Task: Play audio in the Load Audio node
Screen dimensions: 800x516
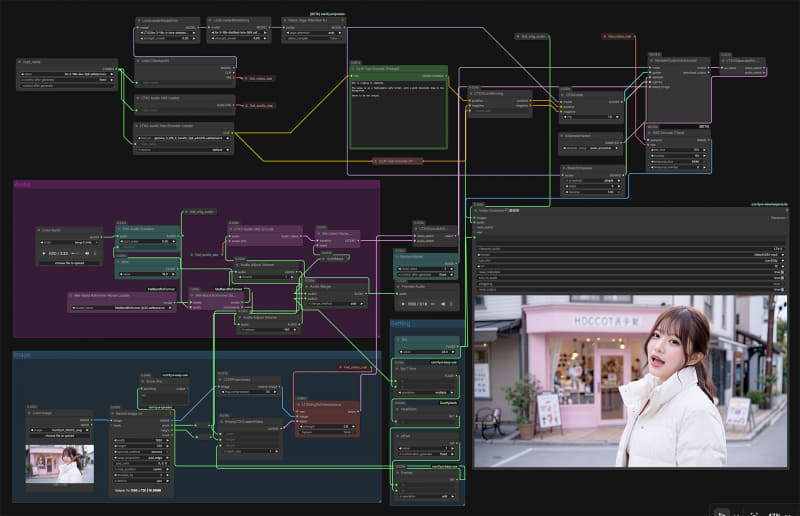Action: click(x=44, y=253)
